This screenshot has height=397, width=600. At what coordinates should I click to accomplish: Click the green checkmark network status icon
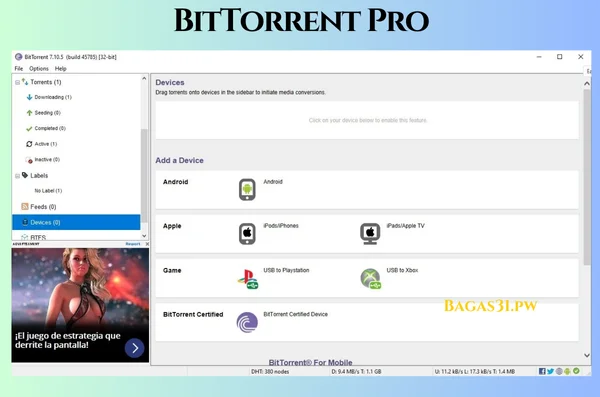[576, 371]
